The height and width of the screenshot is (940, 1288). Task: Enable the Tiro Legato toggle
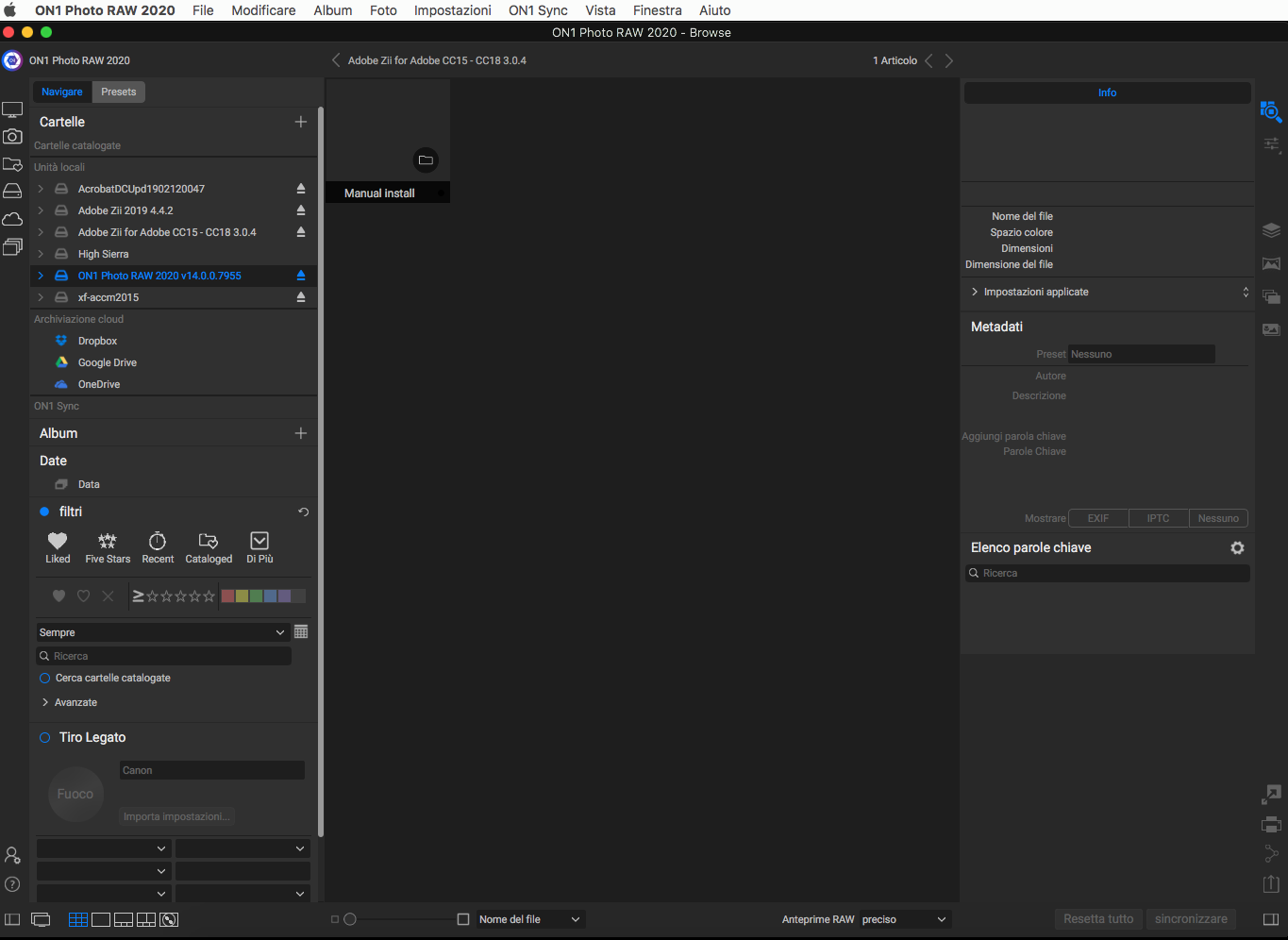point(44,737)
